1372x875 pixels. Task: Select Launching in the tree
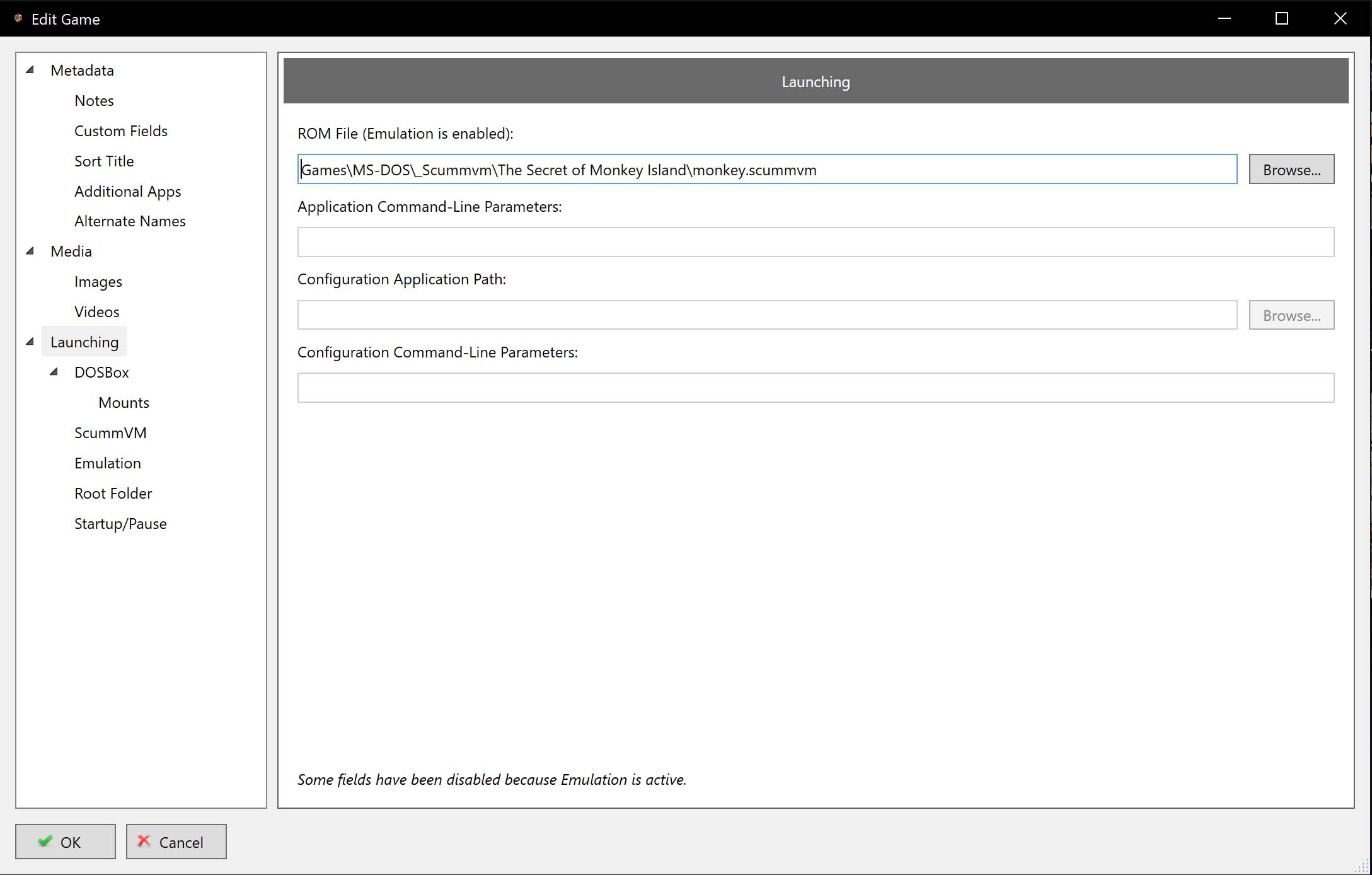[x=84, y=342]
